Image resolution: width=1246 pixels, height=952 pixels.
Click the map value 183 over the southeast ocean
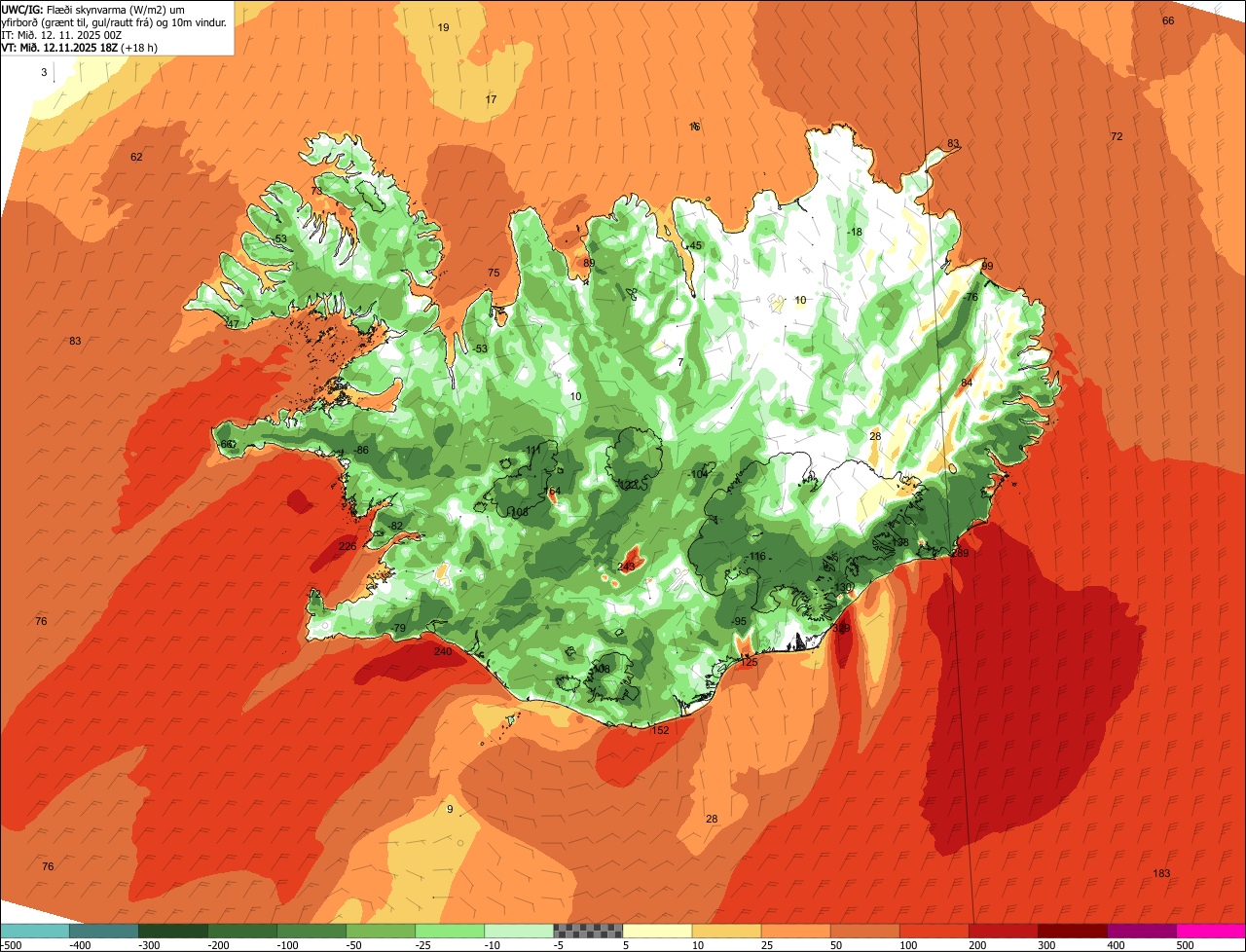(x=1161, y=873)
